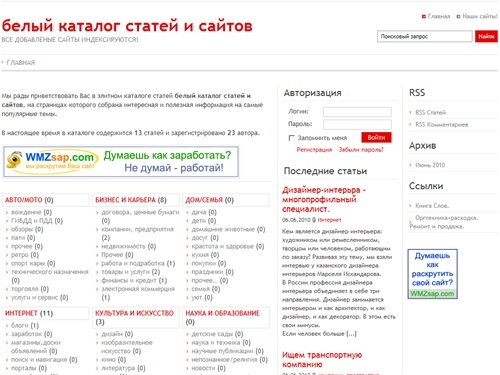Screen dimensions: 500x375
Task: Open the Июнь 2010 archive link
Action: (430, 165)
